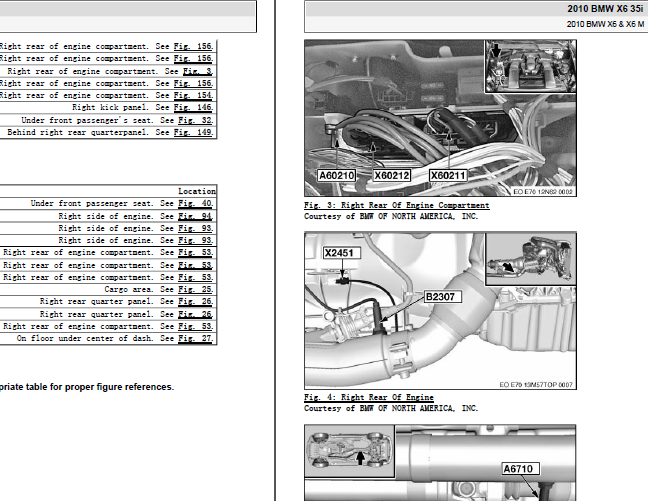The width and height of the screenshot is (648, 501).
Task: Select 'Under front passenger's seat.' text in first table
Action: point(87,120)
